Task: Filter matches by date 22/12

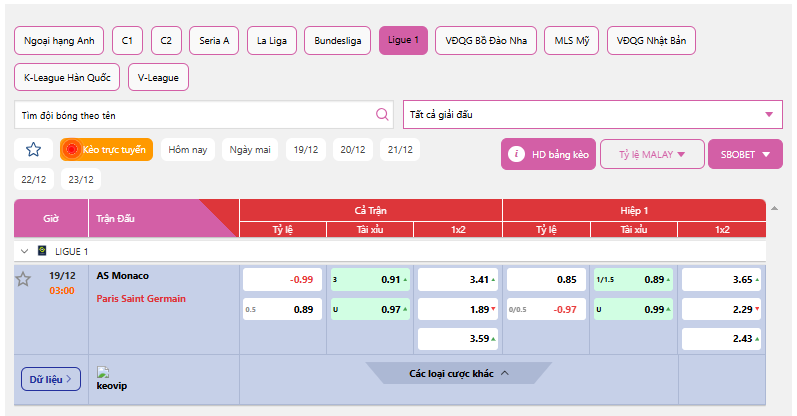Action: click(x=34, y=180)
